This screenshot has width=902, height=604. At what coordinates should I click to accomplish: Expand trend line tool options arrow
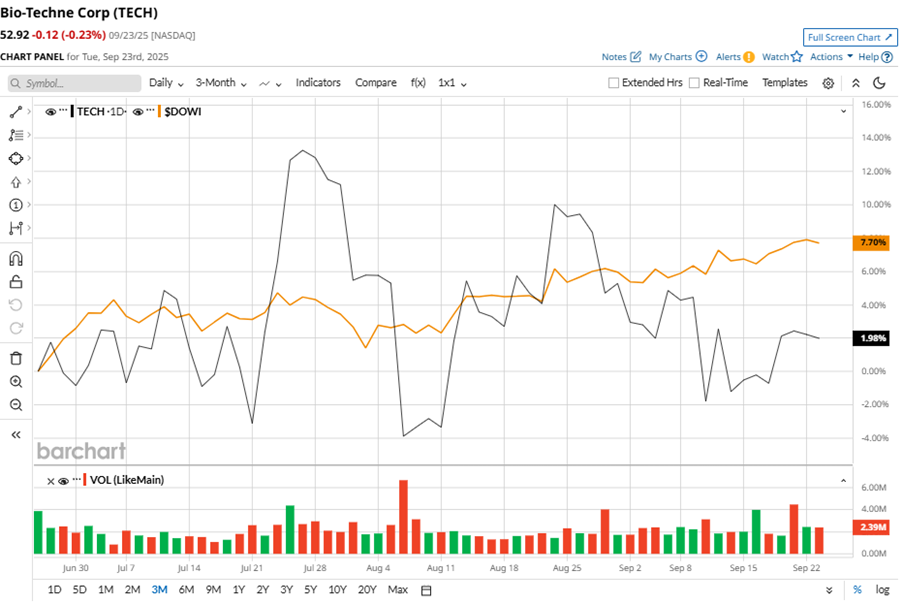pyautogui.click(x=29, y=112)
